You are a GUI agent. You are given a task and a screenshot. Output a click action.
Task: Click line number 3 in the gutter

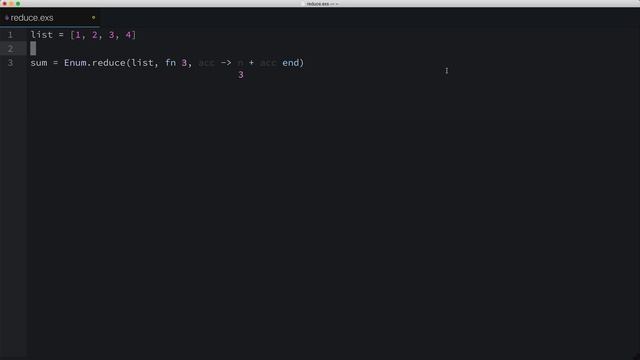10,63
